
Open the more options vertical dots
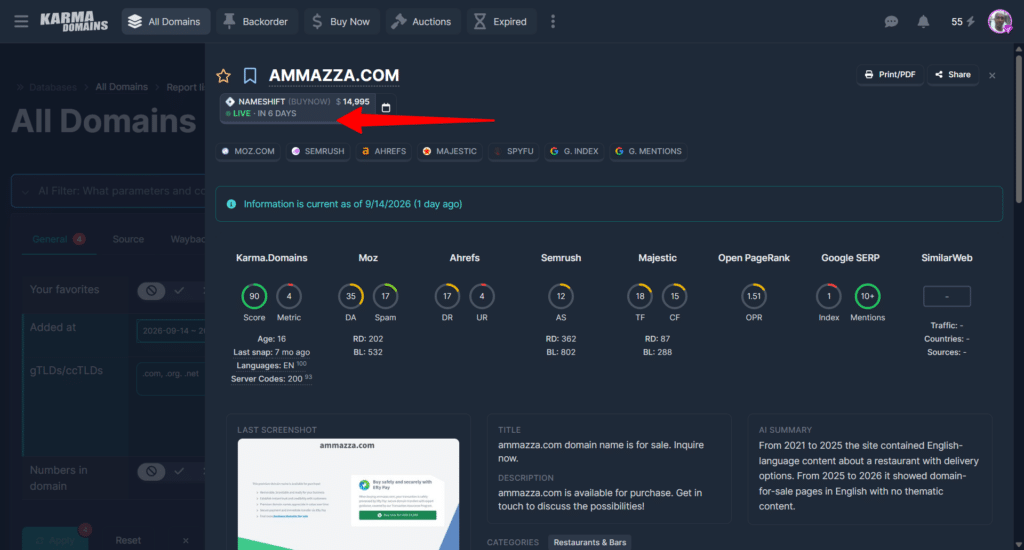click(x=553, y=22)
